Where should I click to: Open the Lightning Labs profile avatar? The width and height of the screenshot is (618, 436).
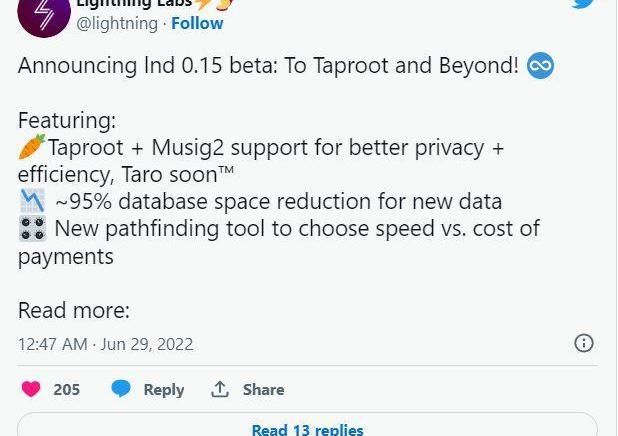pyautogui.click(x=44, y=14)
